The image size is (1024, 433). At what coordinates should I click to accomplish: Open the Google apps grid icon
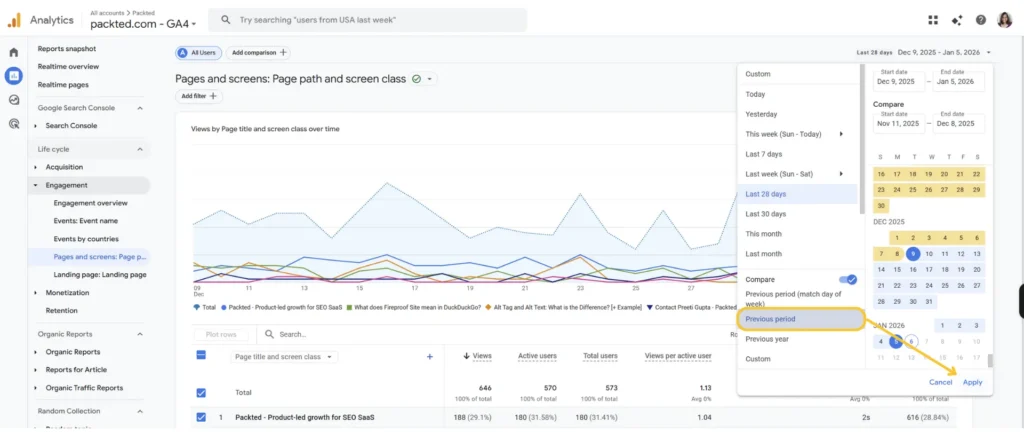933,20
